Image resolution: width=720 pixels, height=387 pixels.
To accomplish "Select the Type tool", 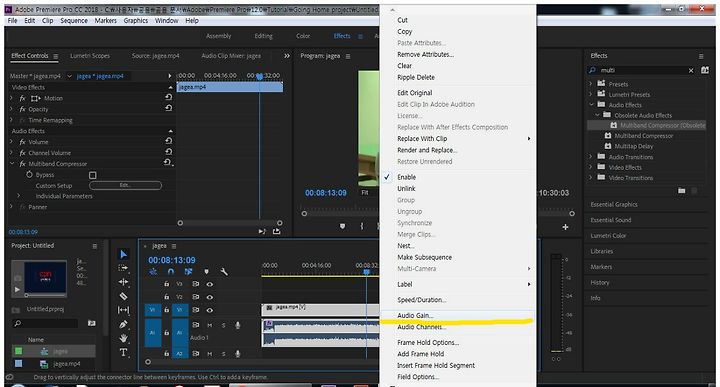I will coord(123,353).
